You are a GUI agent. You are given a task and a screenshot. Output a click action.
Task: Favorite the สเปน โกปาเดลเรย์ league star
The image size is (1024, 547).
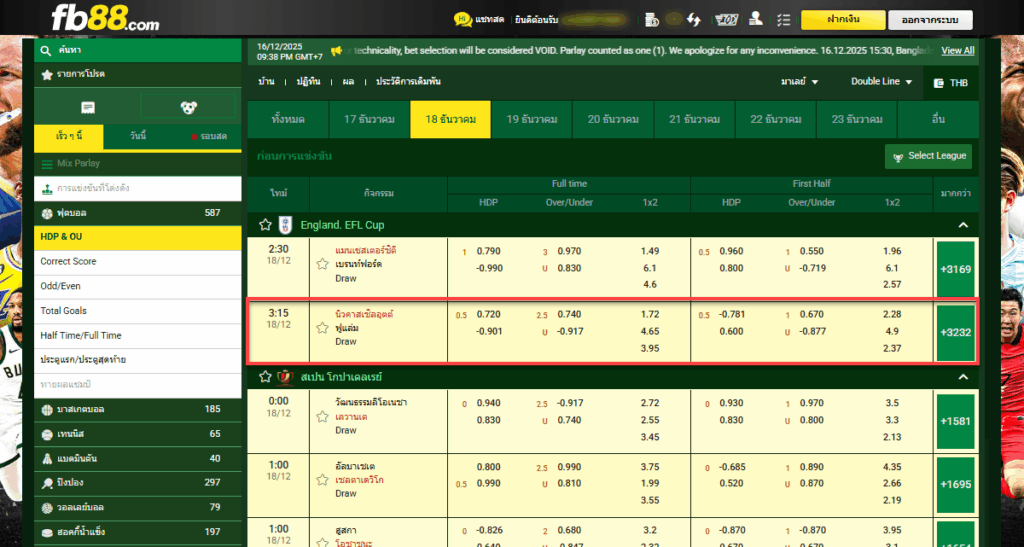coord(265,377)
